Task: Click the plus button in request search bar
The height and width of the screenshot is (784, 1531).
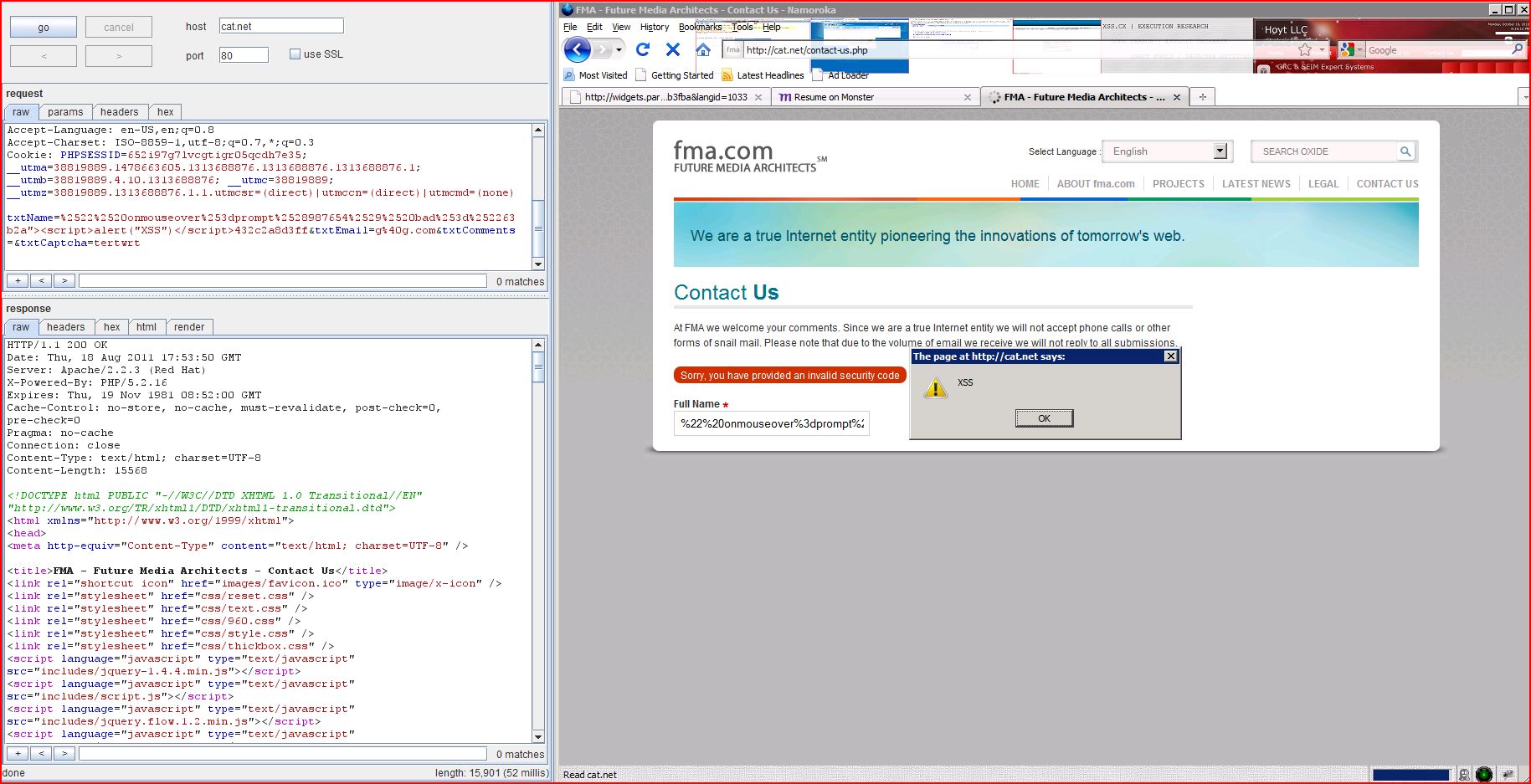Action: [18, 281]
